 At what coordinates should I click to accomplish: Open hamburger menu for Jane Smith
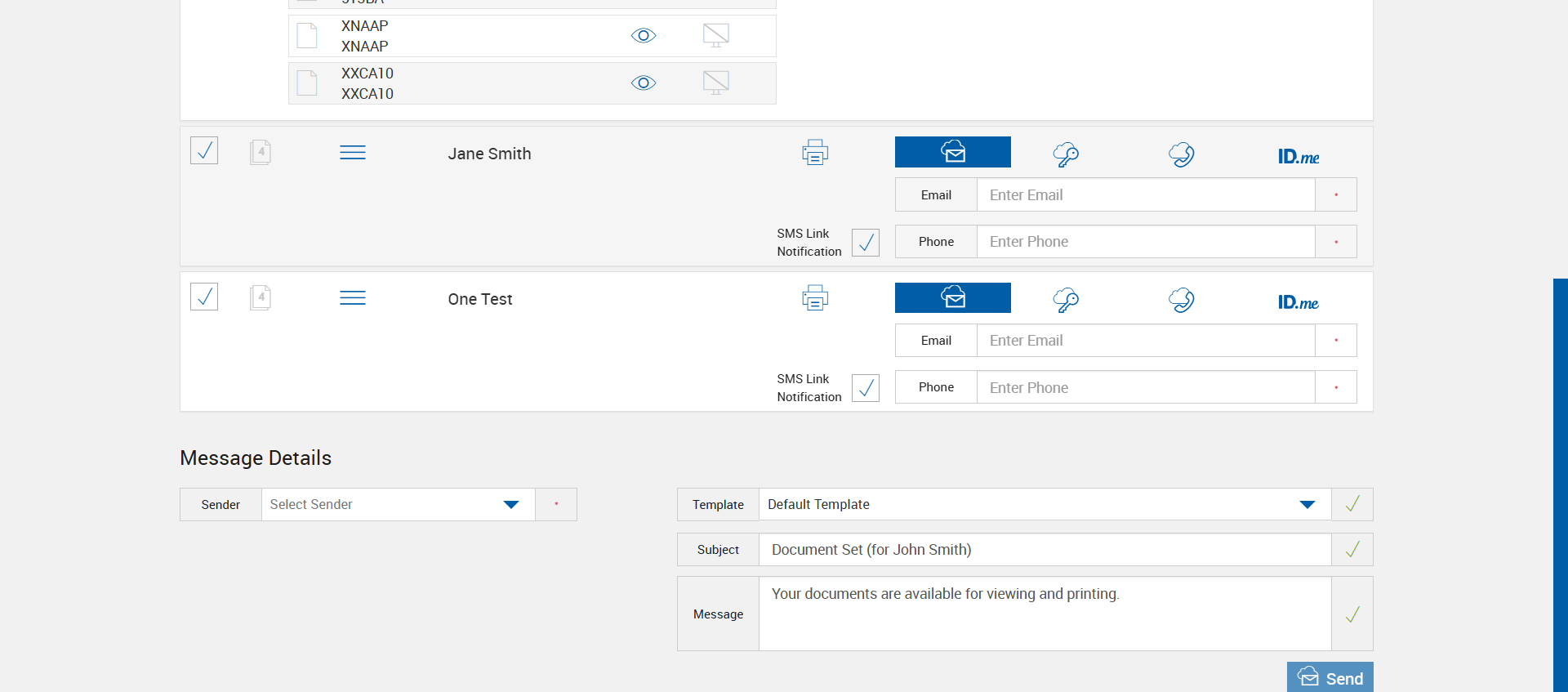[353, 153]
